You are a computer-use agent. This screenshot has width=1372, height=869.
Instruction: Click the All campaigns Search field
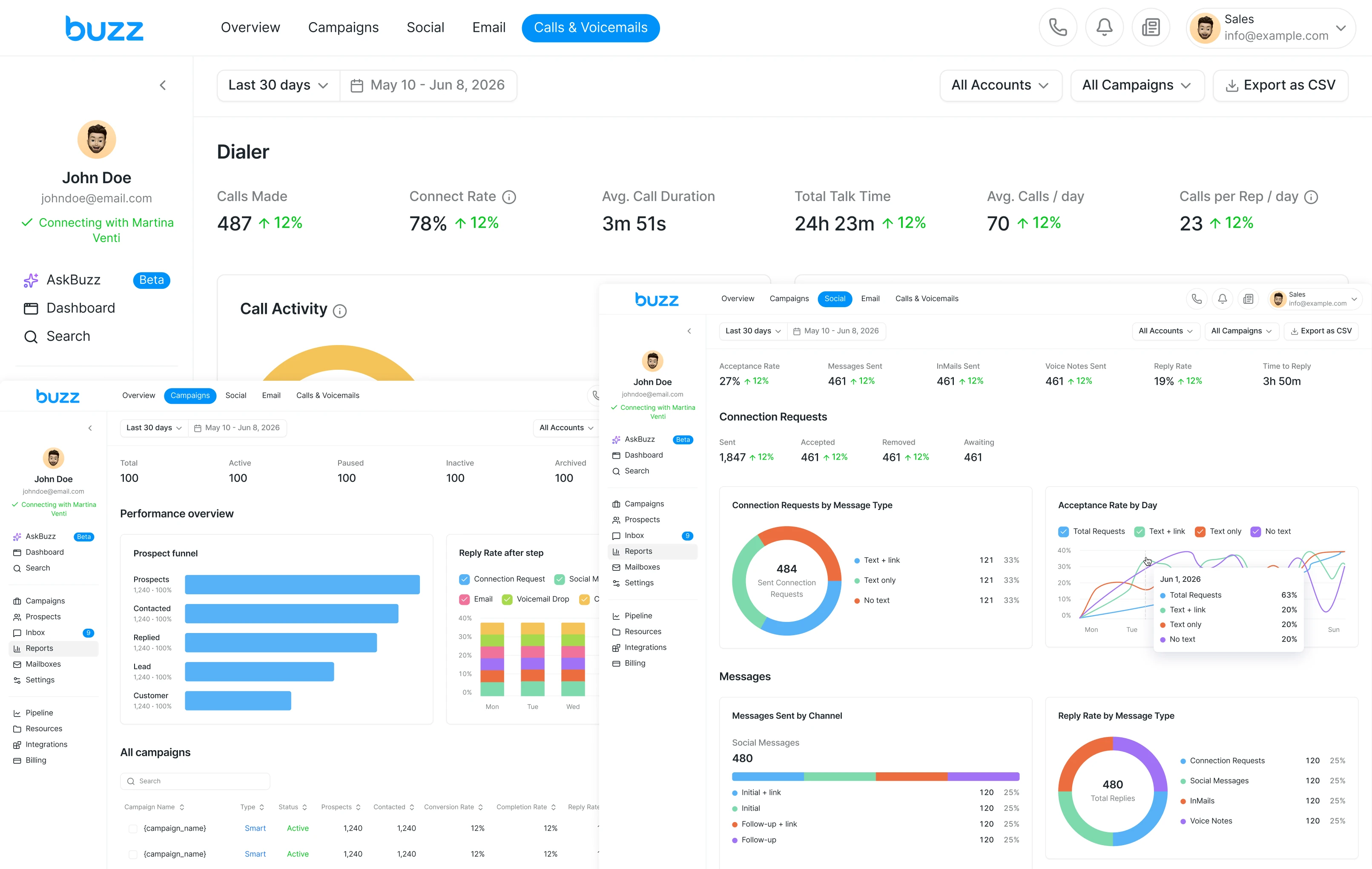click(195, 781)
